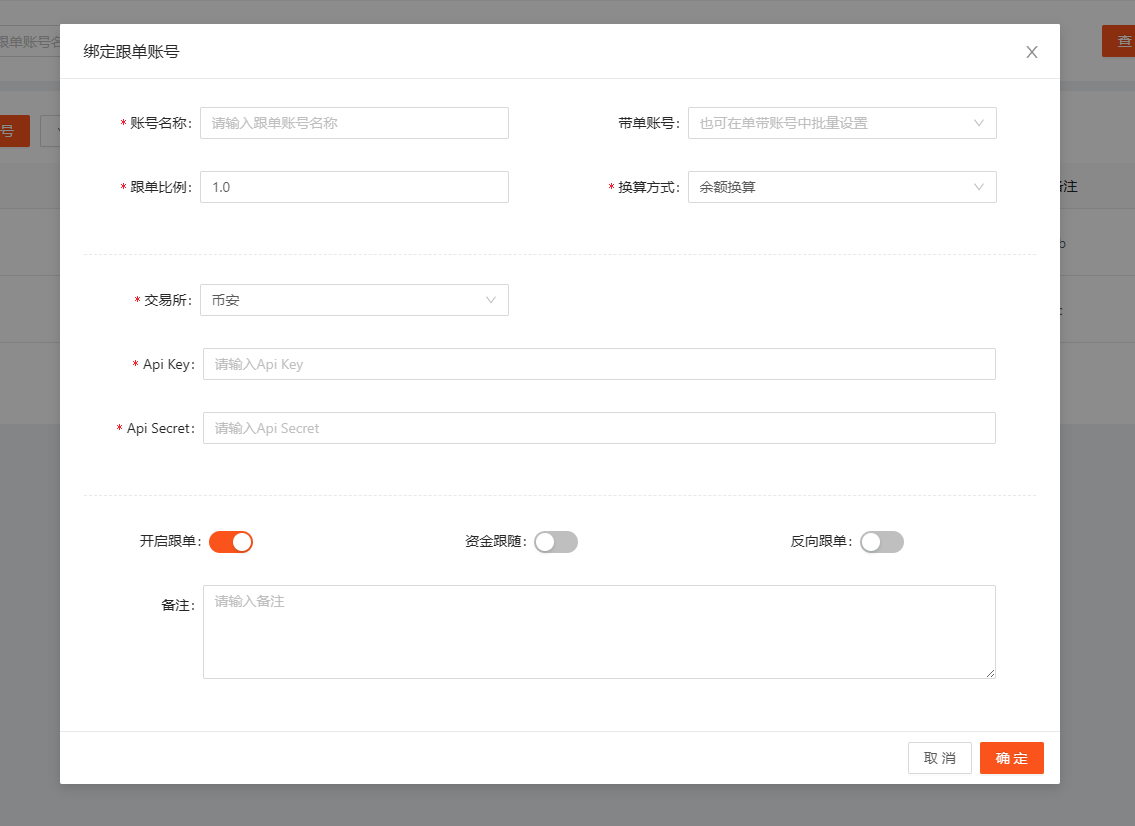1135x826 pixels.
Task: Enable the 反向跟单 switch
Action: pos(882,541)
